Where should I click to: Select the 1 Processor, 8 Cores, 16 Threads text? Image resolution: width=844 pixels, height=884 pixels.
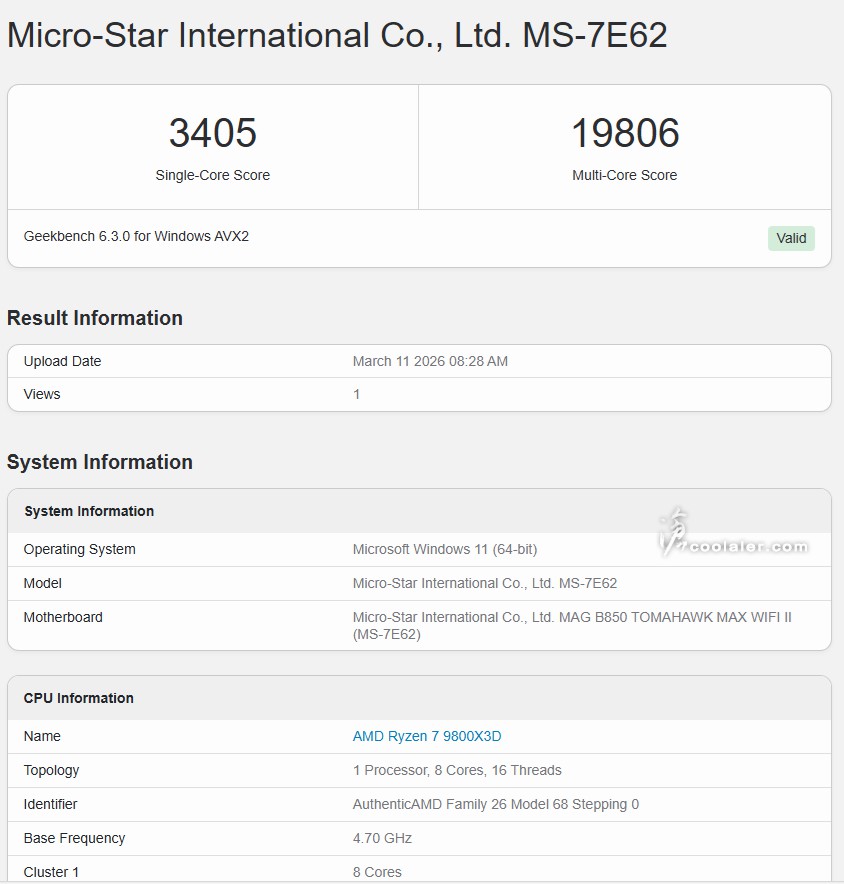point(457,770)
